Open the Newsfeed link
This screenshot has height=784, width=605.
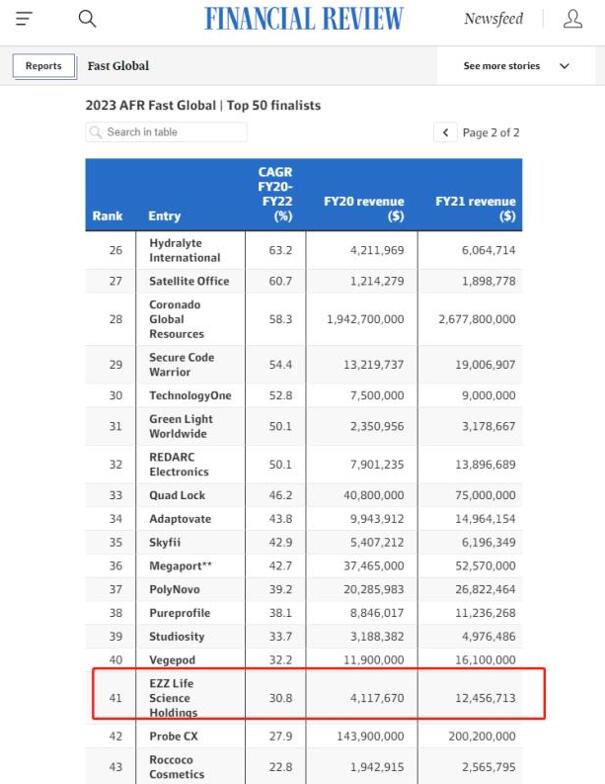[x=495, y=19]
